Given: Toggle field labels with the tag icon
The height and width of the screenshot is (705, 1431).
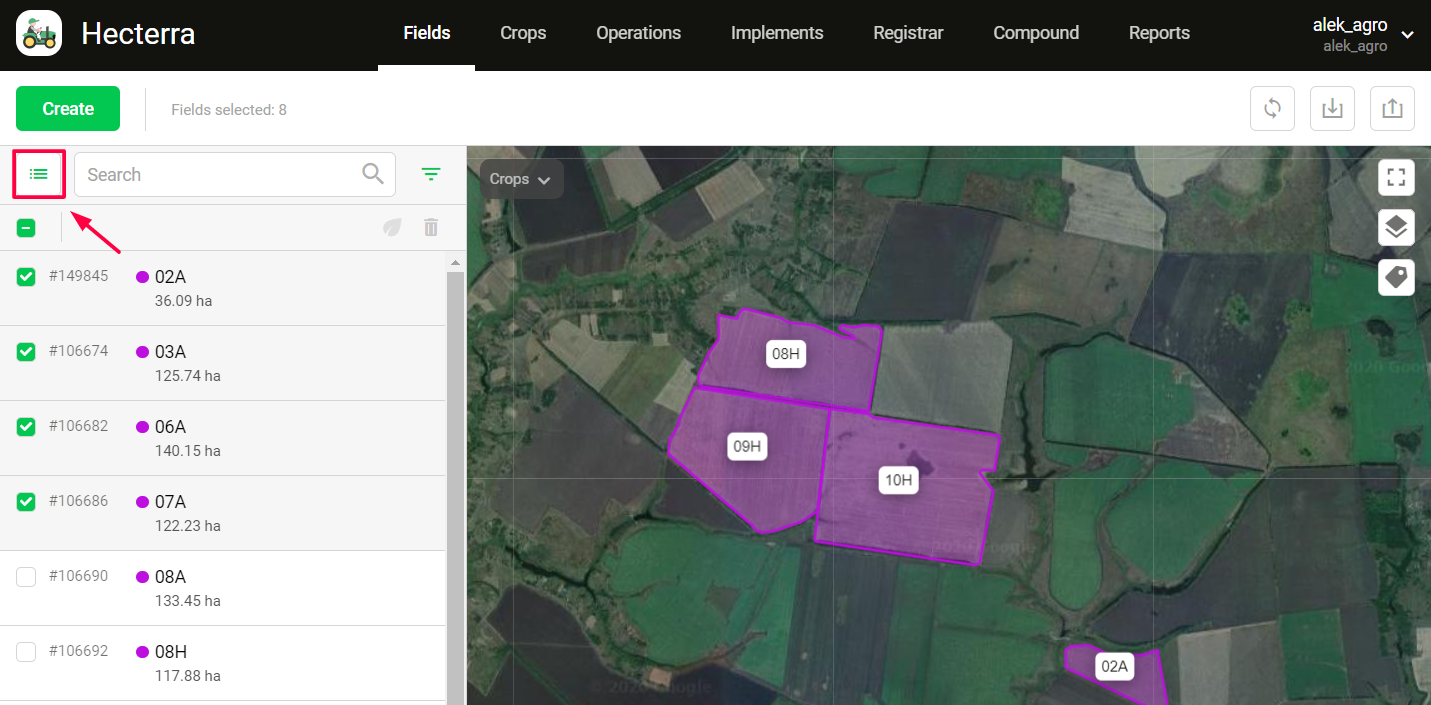Looking at the screenshot, I should (1396, 277).
